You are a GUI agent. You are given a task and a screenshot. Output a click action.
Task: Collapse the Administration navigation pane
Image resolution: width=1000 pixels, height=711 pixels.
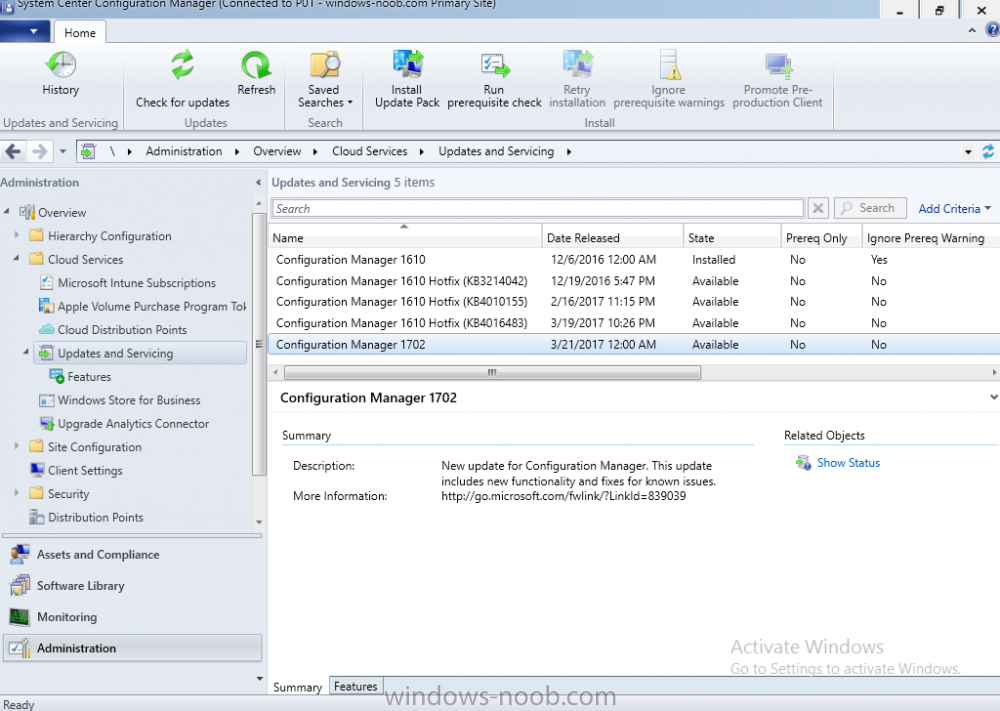(x=258, y=182)
